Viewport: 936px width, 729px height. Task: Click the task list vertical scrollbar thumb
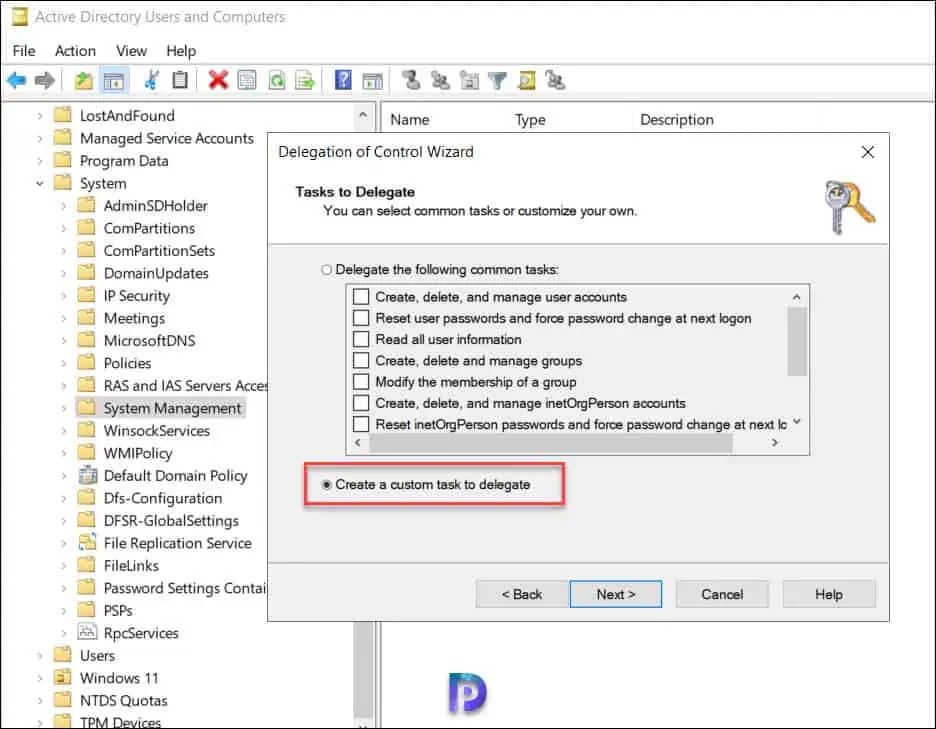[x=796, y=342]
